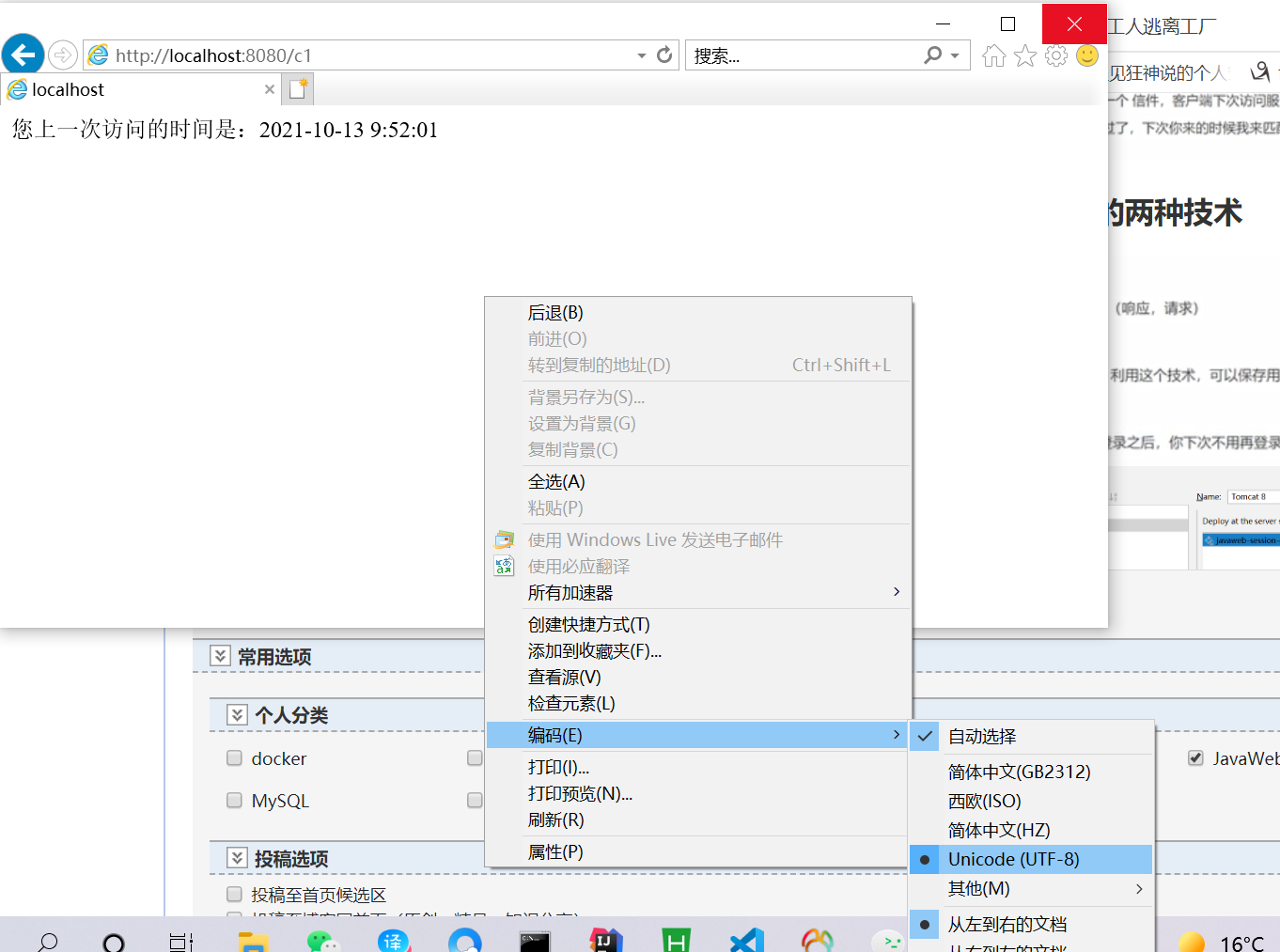Choose 刷新(R) in context menu
The width and height of the screenshot is (1280, 952).
click(697, 819)
